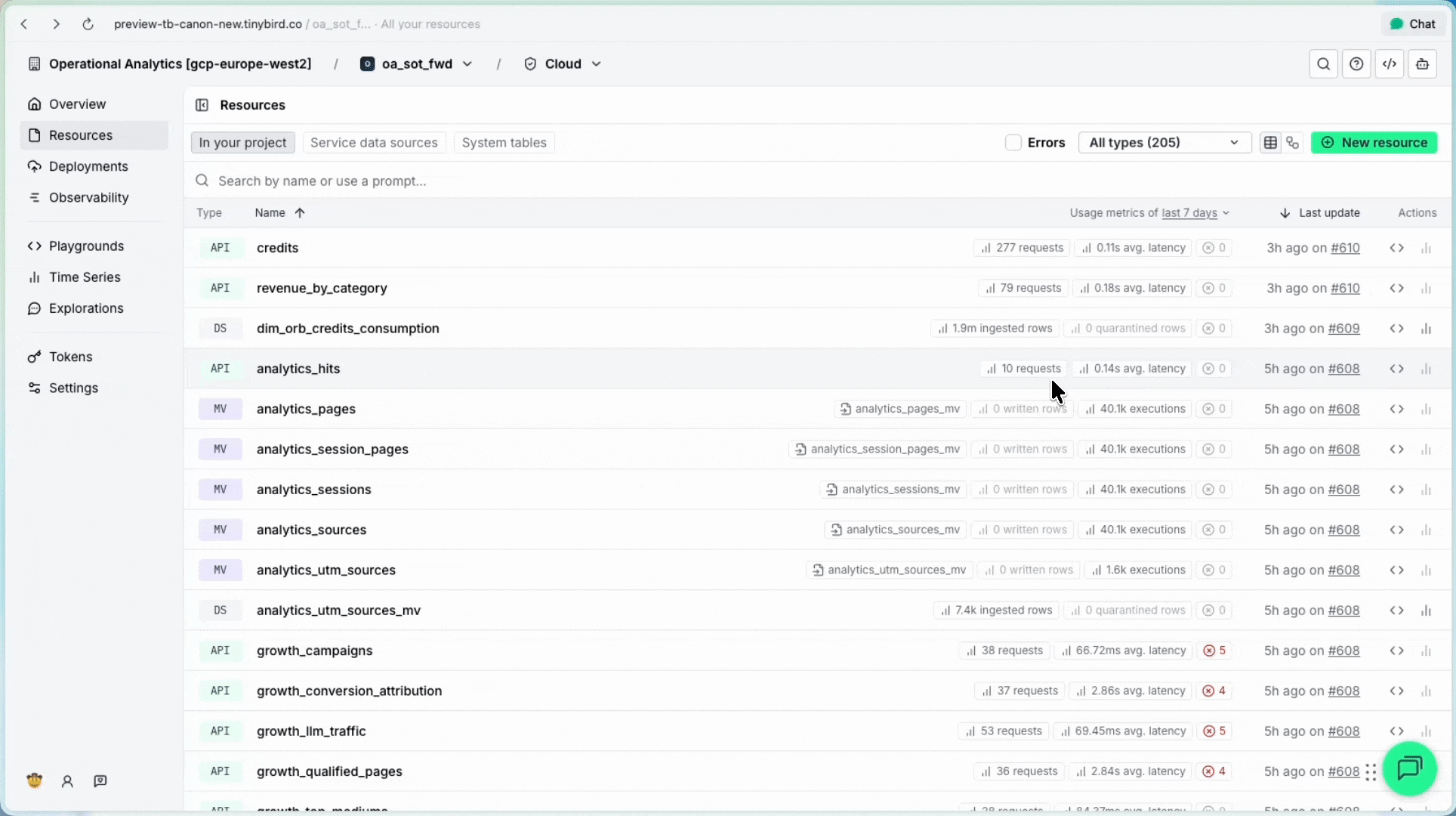Click the Playgrounds sidebar icon
1456x816 pixels.
coord(34,246)
